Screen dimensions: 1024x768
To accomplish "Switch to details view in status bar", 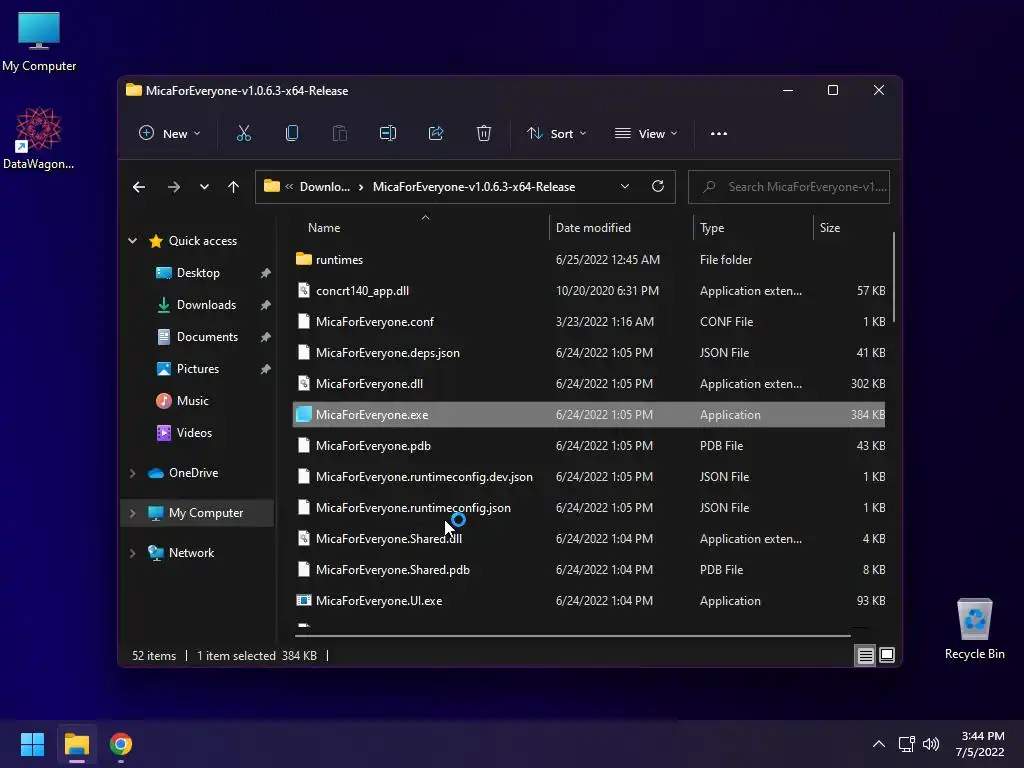I will pos(865,655).
